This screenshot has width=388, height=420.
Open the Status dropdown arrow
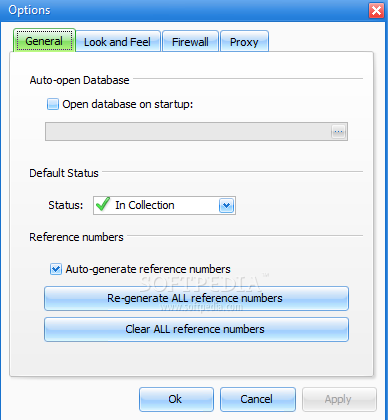tap(226, 205)
